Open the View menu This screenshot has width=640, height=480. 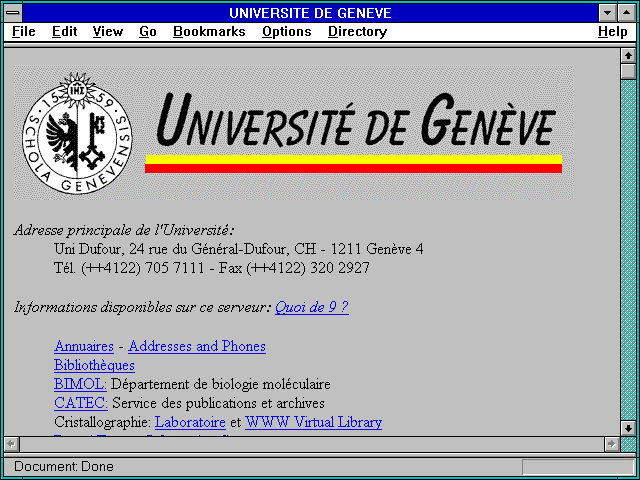(x=108, y=32)
